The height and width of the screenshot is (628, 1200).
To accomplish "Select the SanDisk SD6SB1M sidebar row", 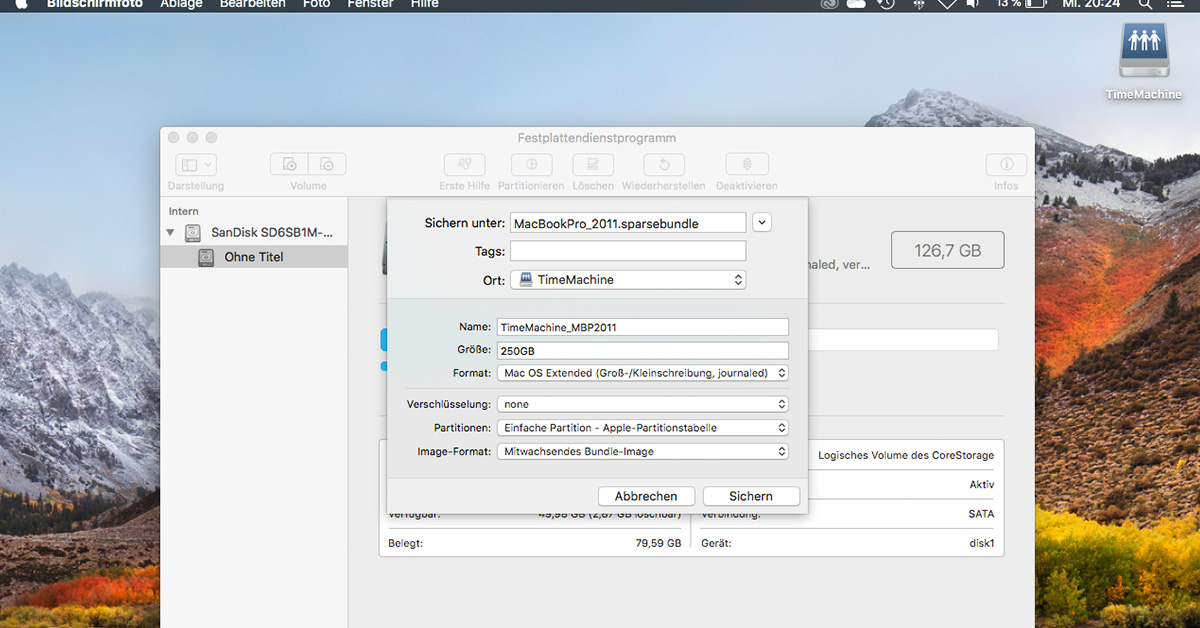I will point(254,232).
